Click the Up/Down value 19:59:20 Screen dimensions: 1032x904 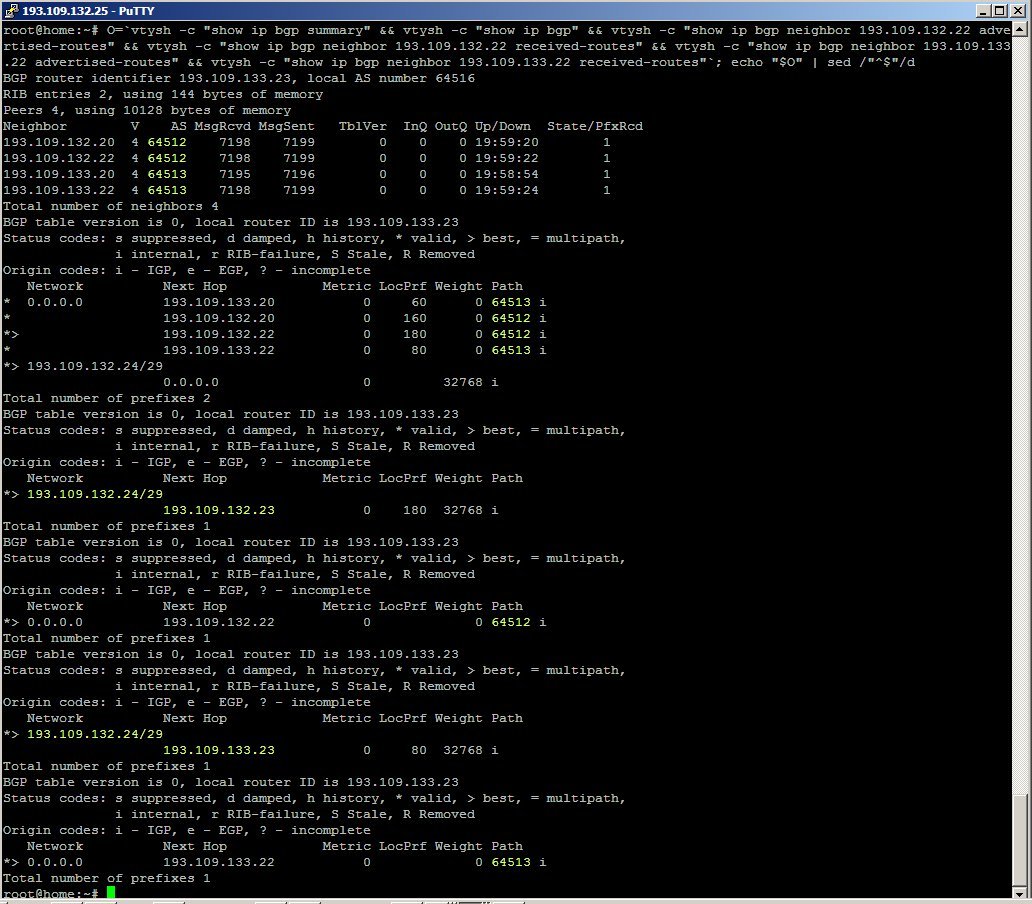click(x=507, y=142)
